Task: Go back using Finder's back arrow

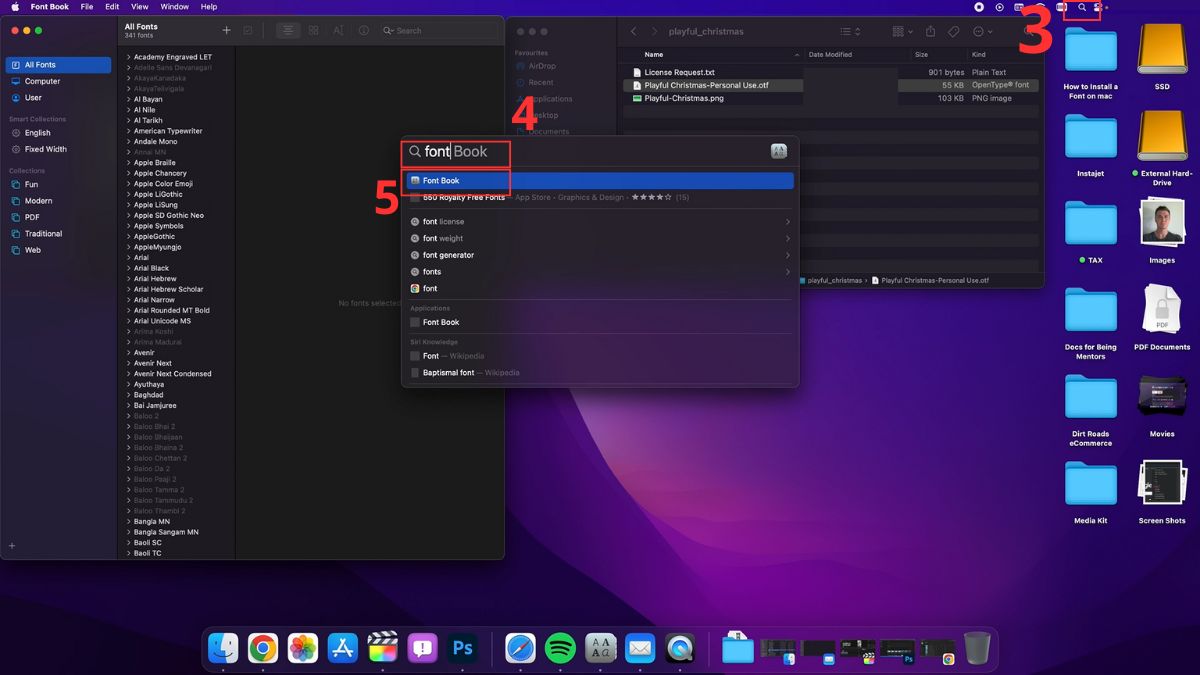Action: click(x=633, y=31)
